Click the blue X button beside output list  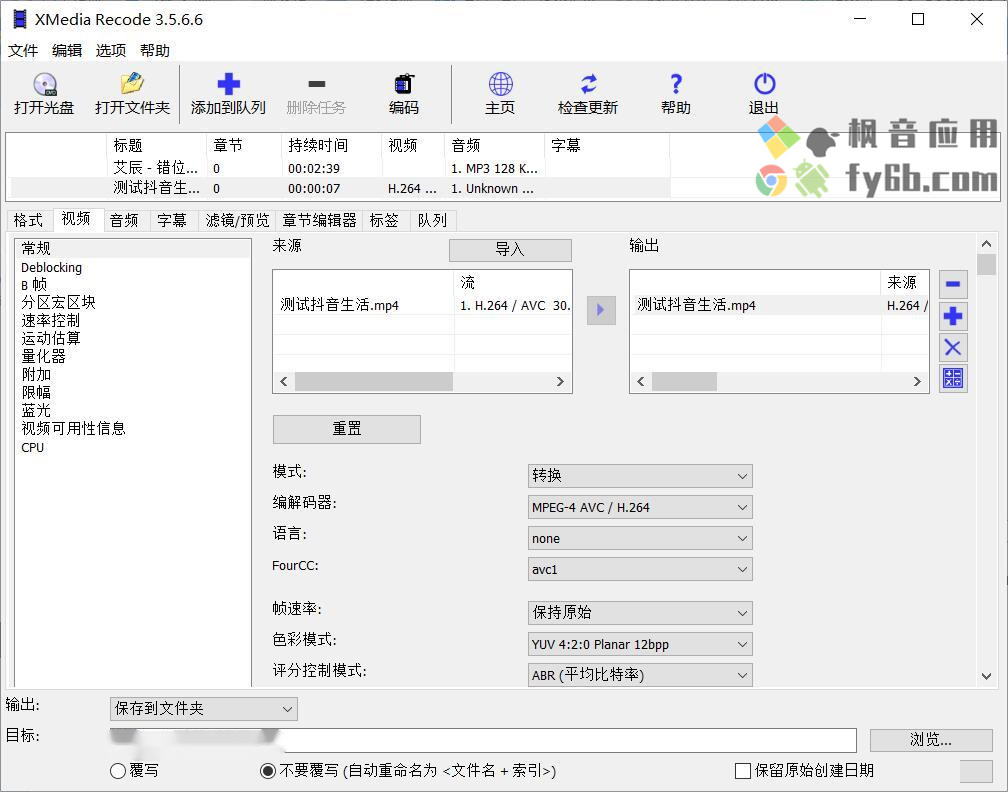(x=953, y=348)
